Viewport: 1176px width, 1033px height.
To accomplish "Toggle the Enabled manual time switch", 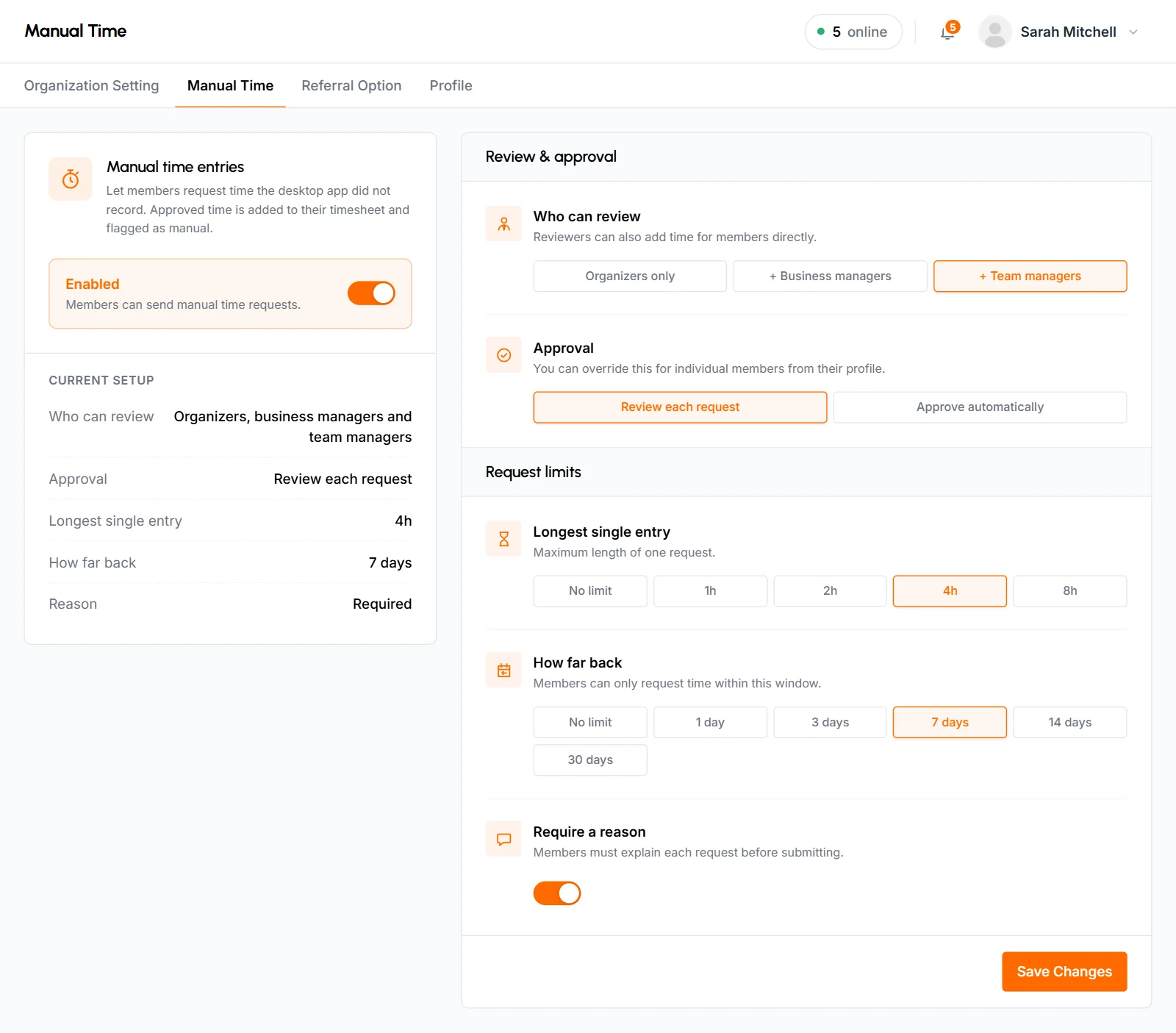I will pos(371,293).
